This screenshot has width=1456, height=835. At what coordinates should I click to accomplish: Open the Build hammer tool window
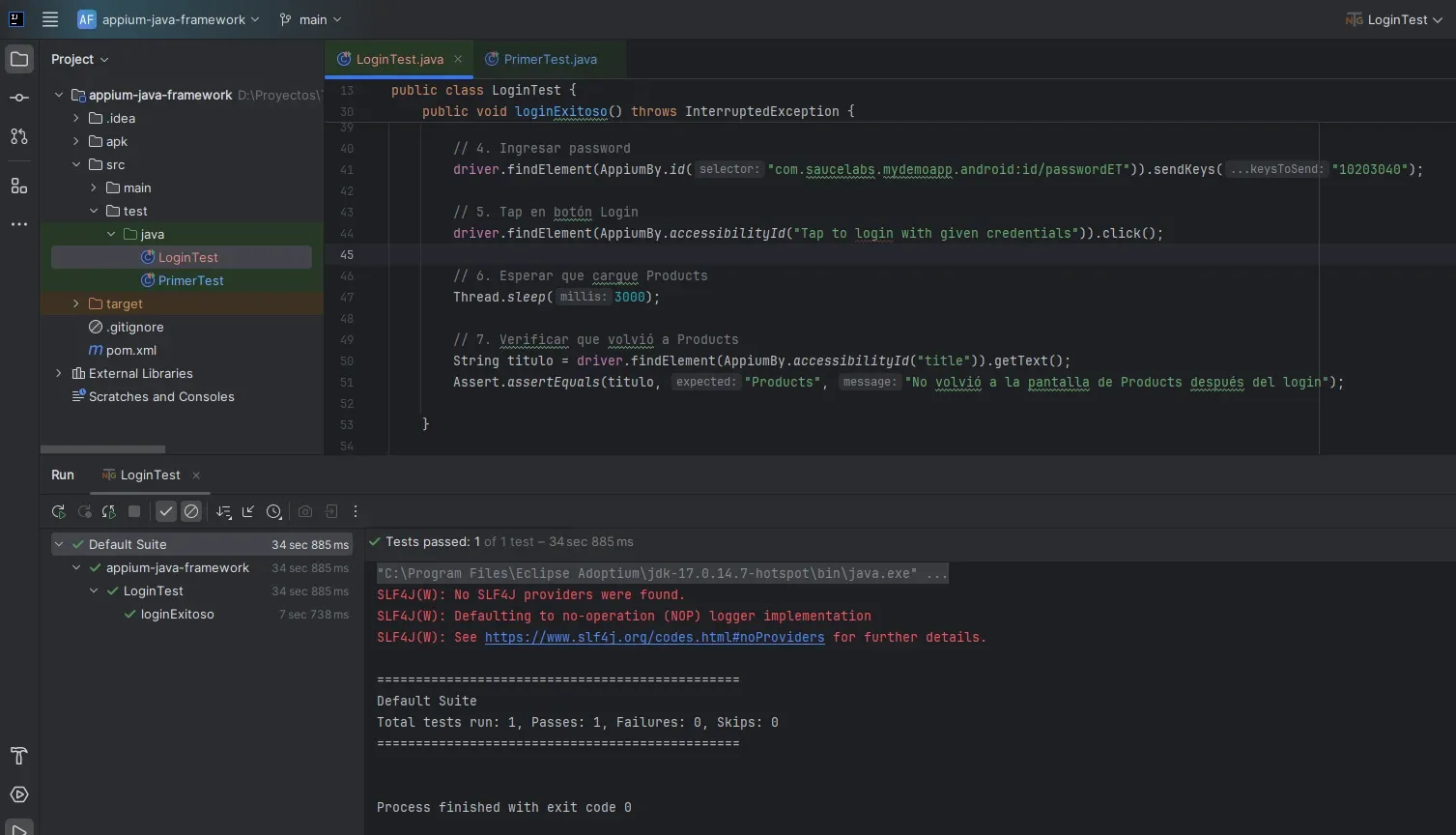[x=19, y=756]
